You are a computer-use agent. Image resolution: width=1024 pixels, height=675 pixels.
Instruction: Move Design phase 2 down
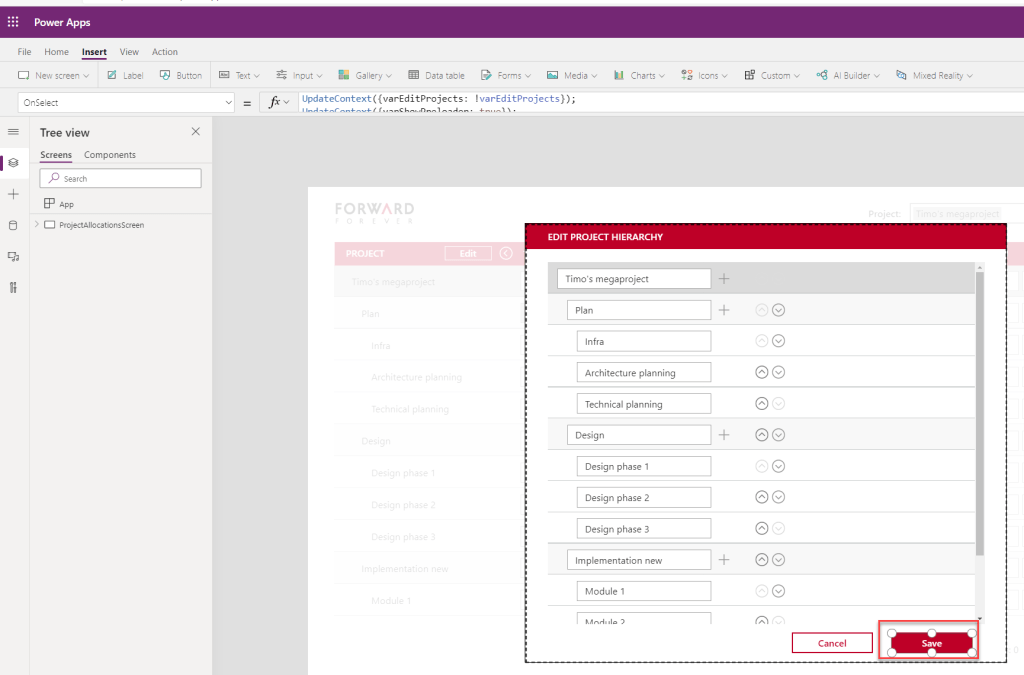779,497
